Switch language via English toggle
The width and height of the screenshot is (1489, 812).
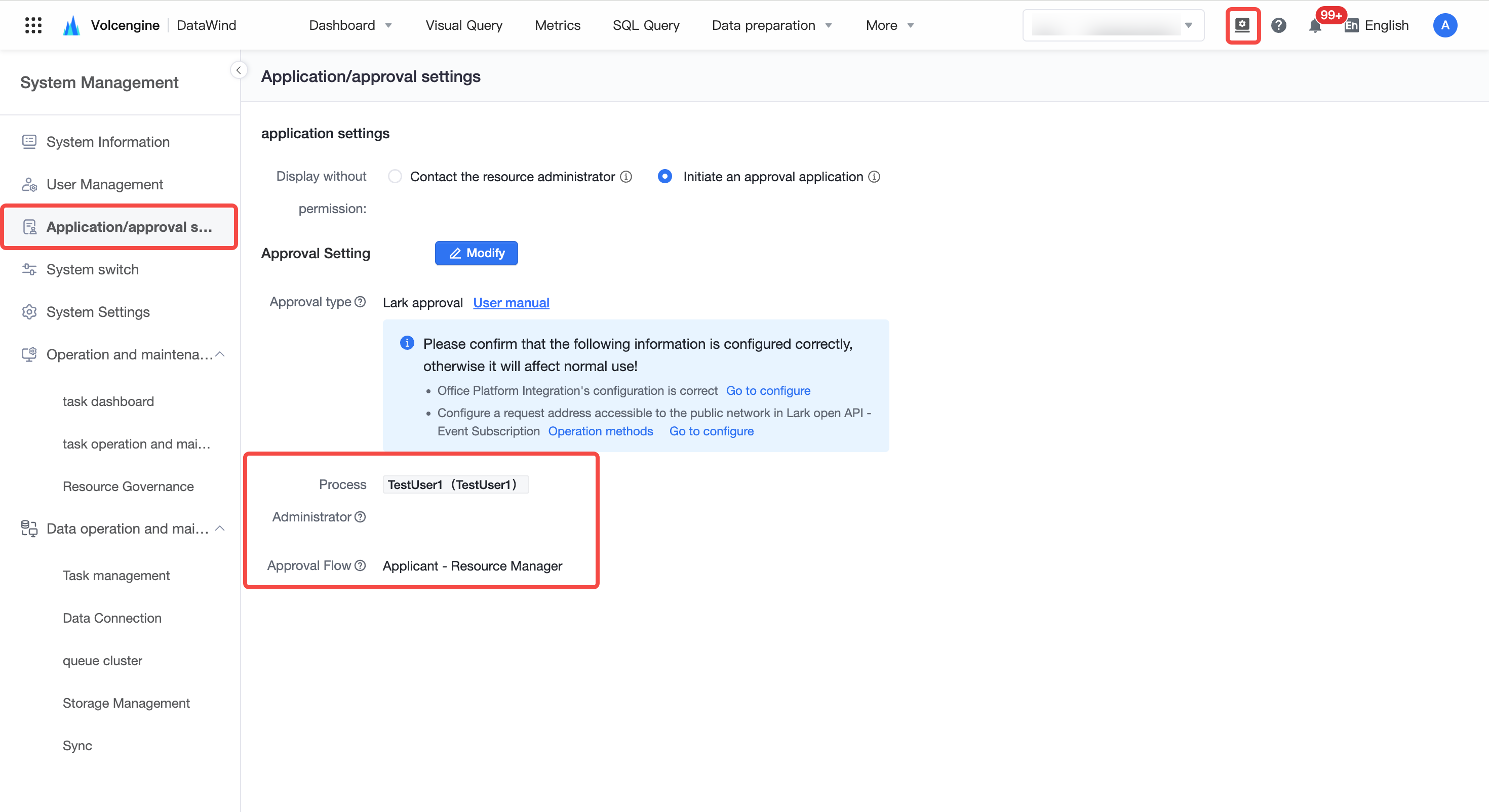(x=1377, y=25)
